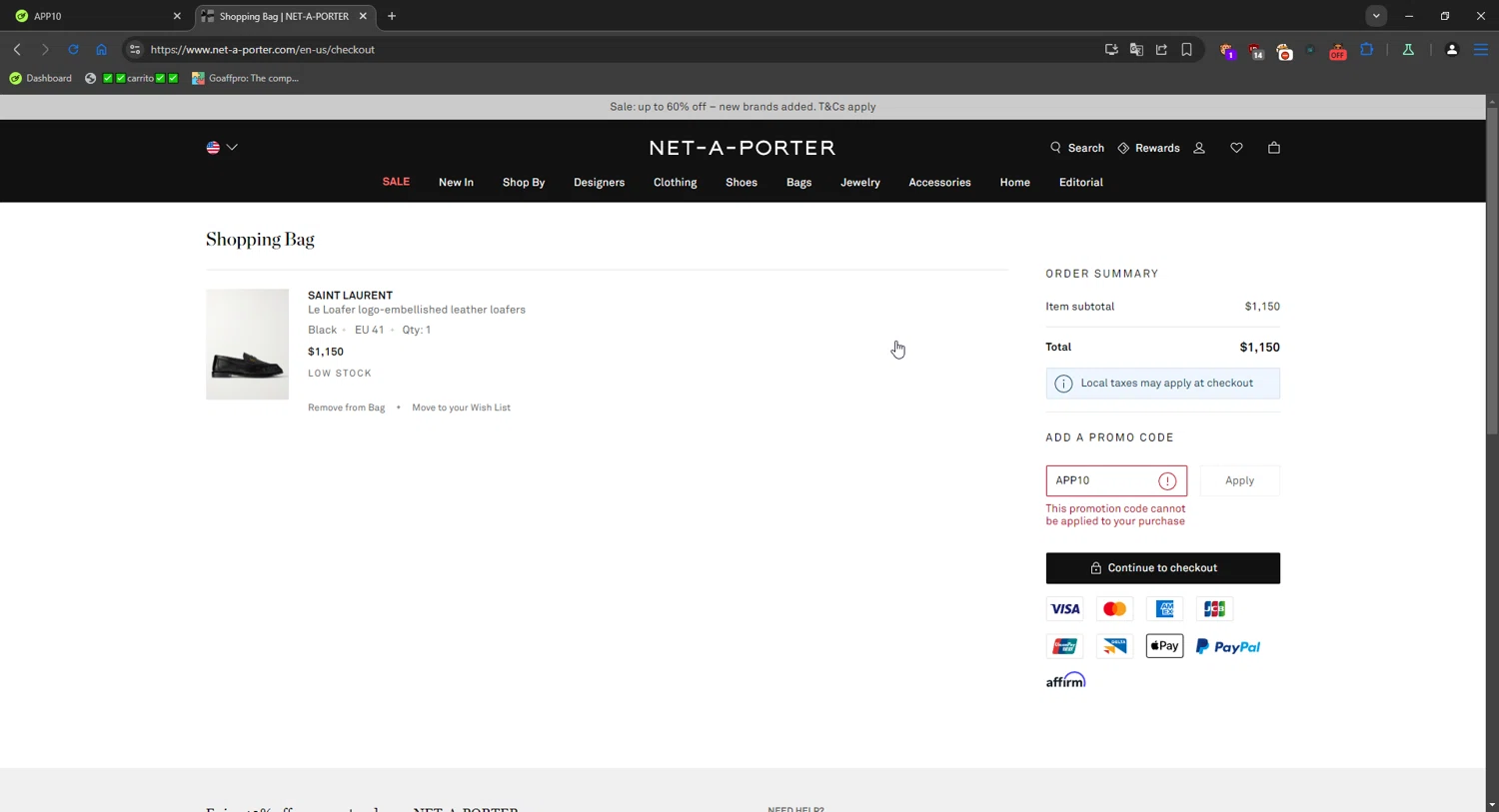Open the Shop By menu

pos(524,183)
